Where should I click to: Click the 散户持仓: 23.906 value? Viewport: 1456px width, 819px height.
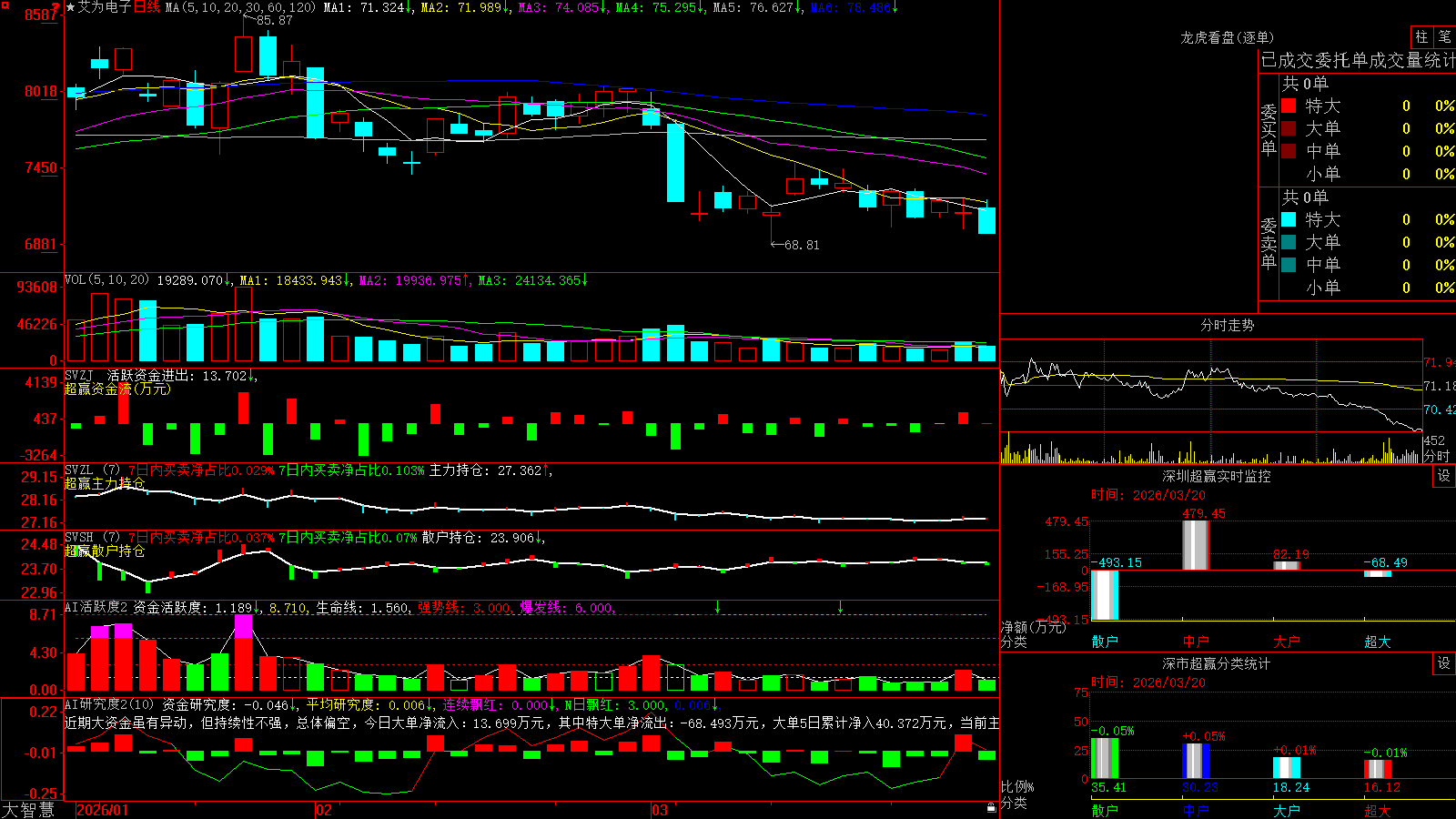pos(480,538)
